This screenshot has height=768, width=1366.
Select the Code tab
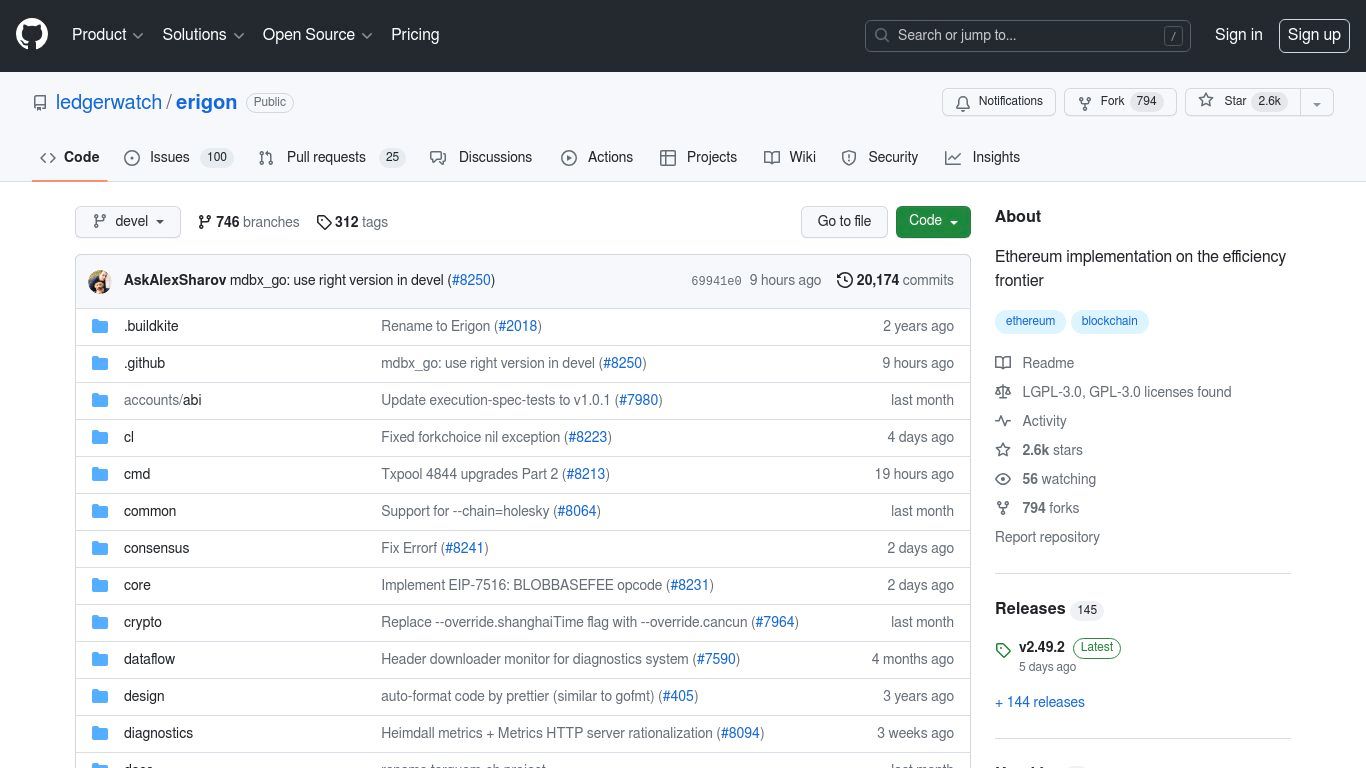(70, 157)
